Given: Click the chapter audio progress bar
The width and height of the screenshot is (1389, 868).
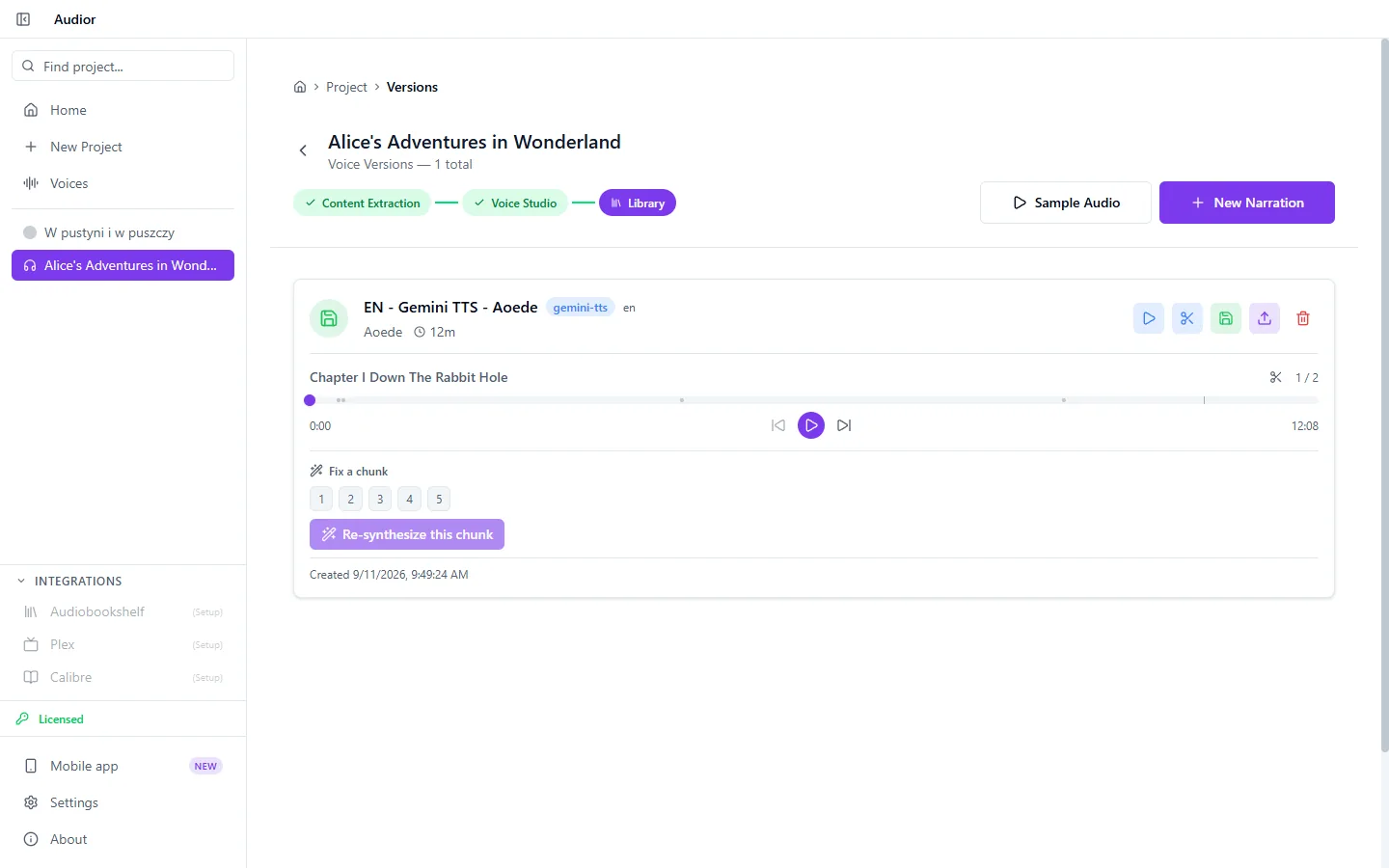Looking at the screenshot, I should click(813, 400).
